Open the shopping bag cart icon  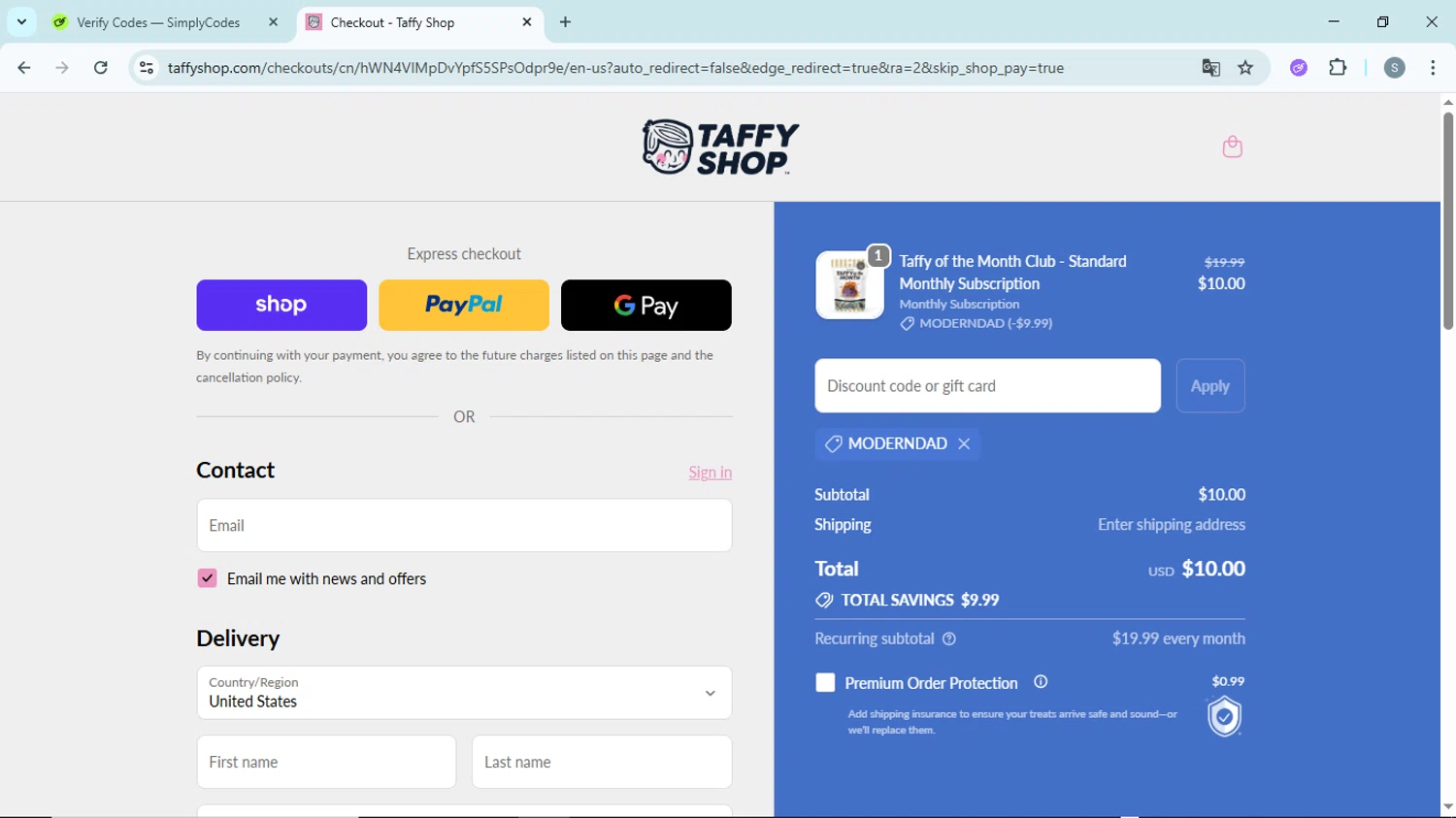coord(1233,147)
